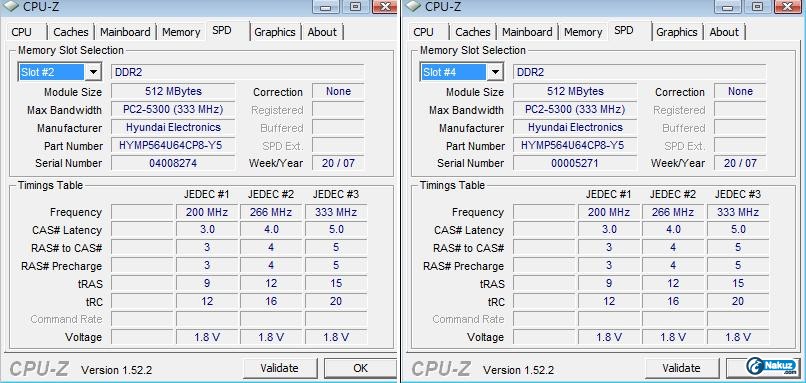The height and width of the screenshot is (383, 806).
Task: Select the Mainboard tab in right window
Action: click(527, 32)
